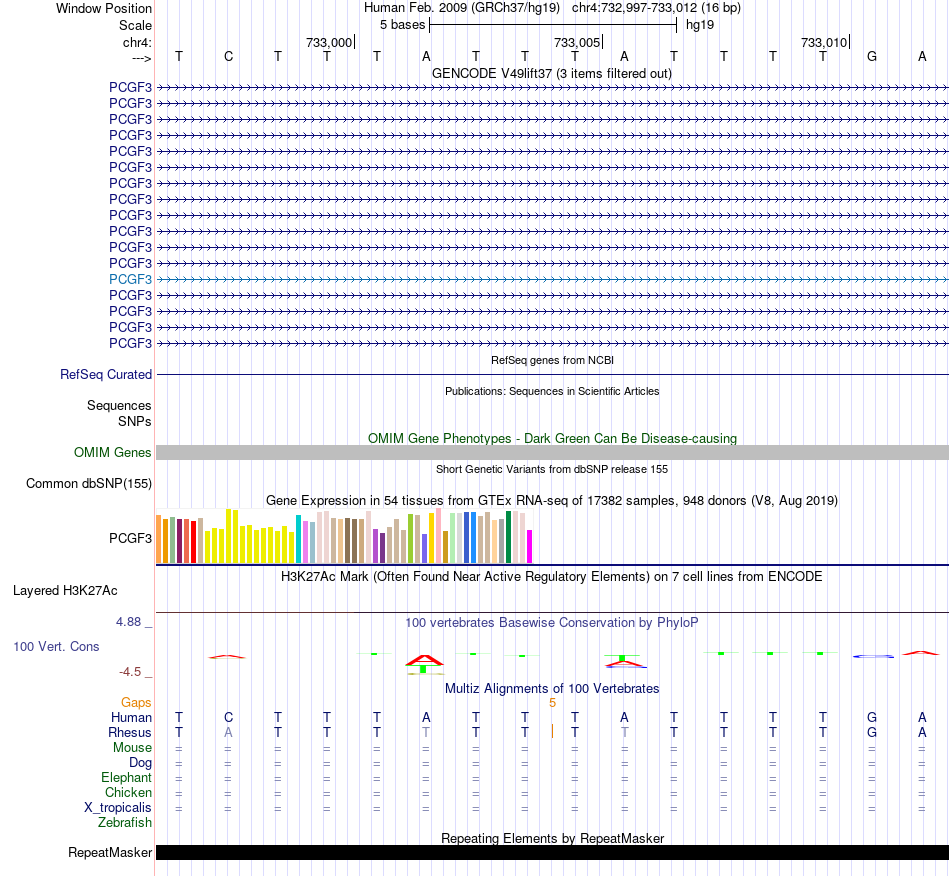Click the RepeatMasker track label

[x=110, y=852]
